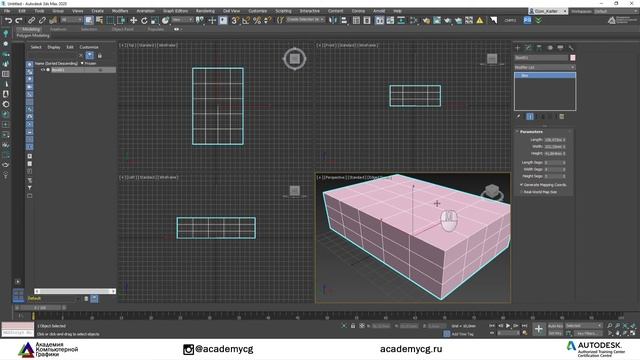Activate the Select and Scale tool

click(154, 20)
